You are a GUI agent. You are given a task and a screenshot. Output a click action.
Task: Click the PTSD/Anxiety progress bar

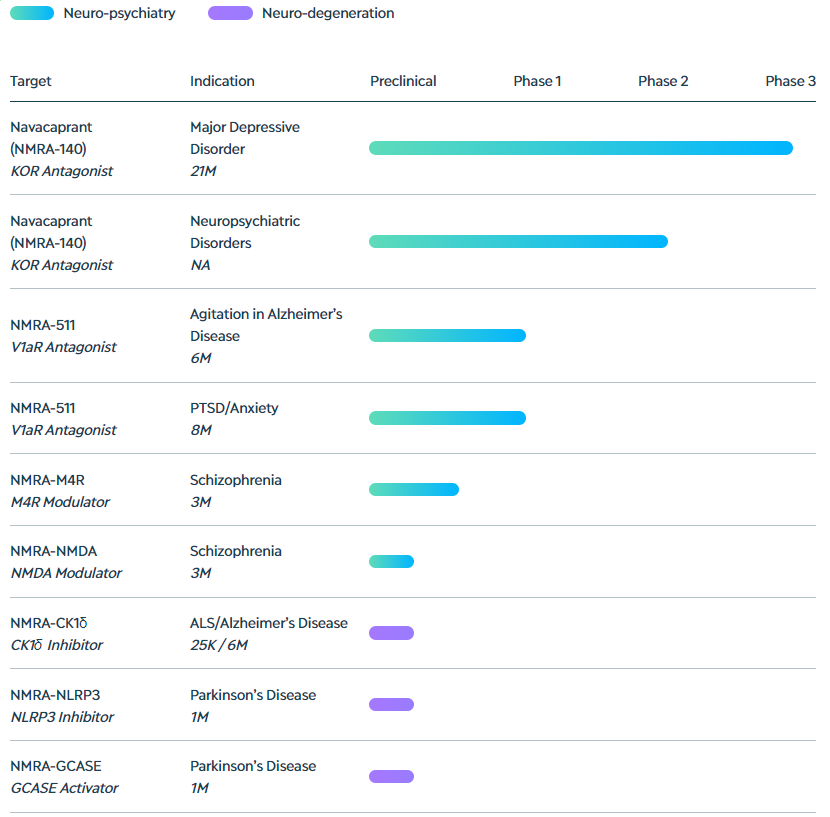click(x=447, y=418)
